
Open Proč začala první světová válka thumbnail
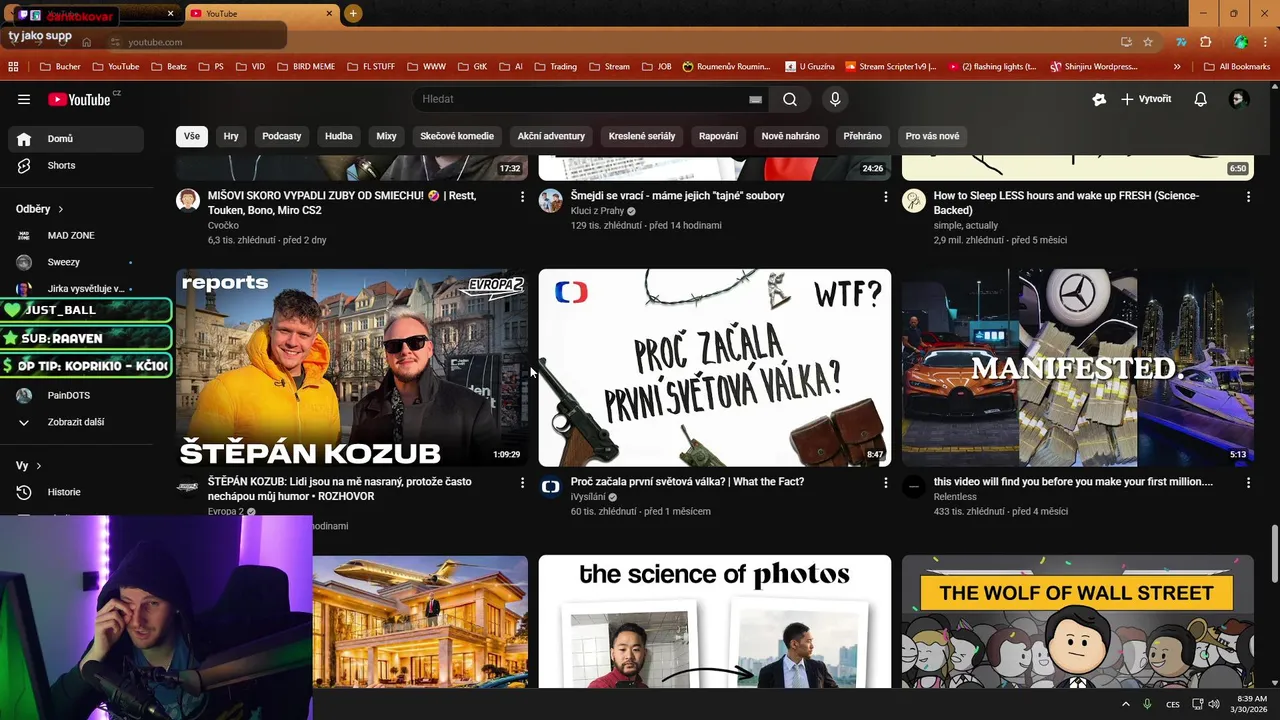tap(715, 367)
